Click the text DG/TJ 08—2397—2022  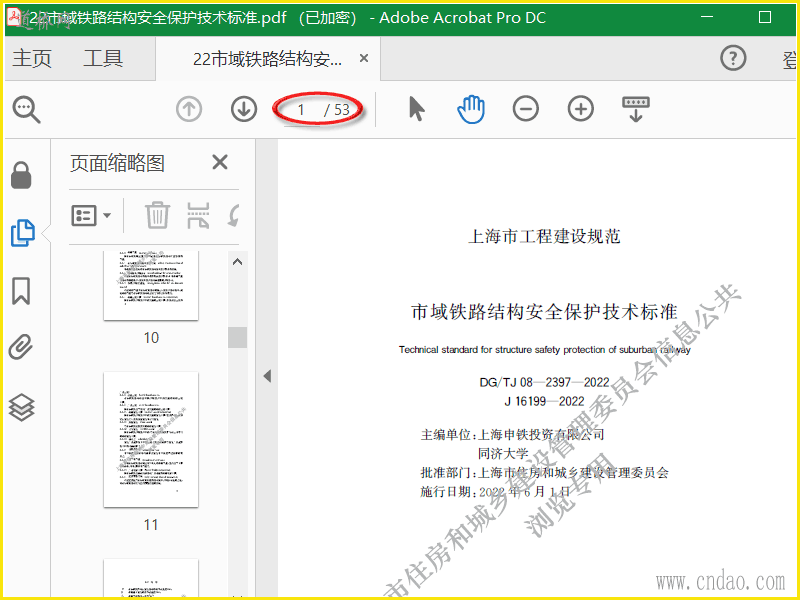[x=544, y=382]
